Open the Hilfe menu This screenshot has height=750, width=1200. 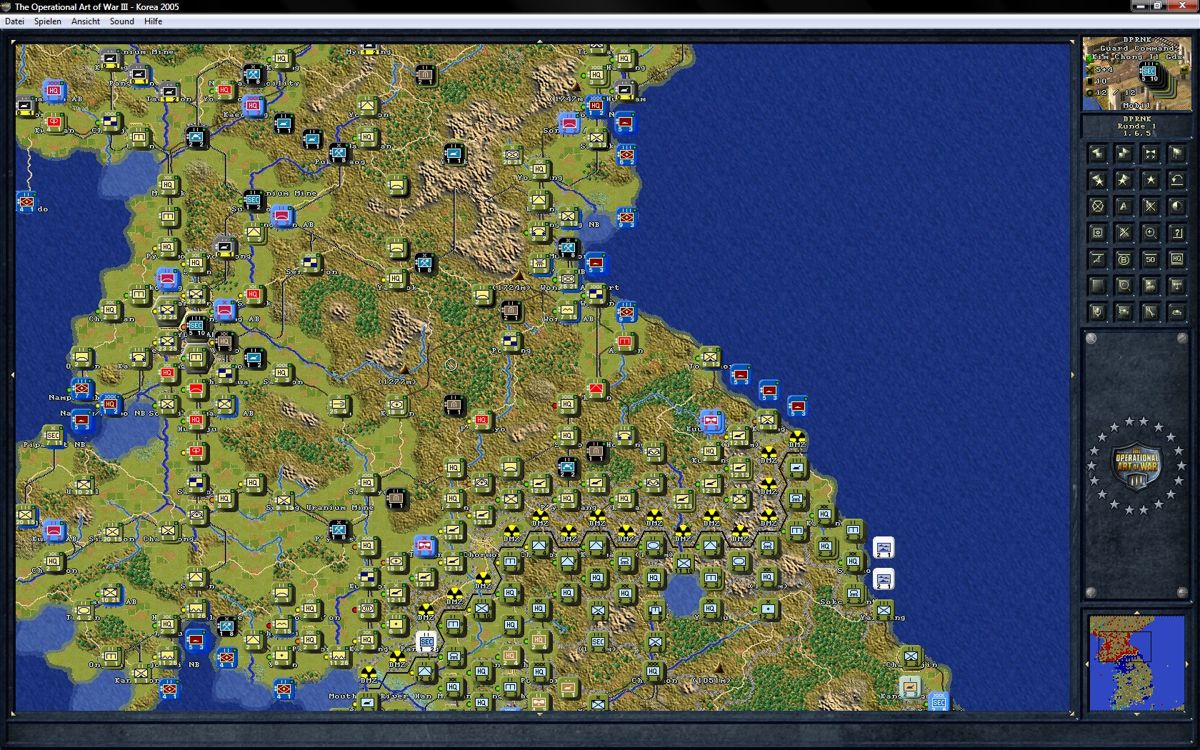point(153,21)
